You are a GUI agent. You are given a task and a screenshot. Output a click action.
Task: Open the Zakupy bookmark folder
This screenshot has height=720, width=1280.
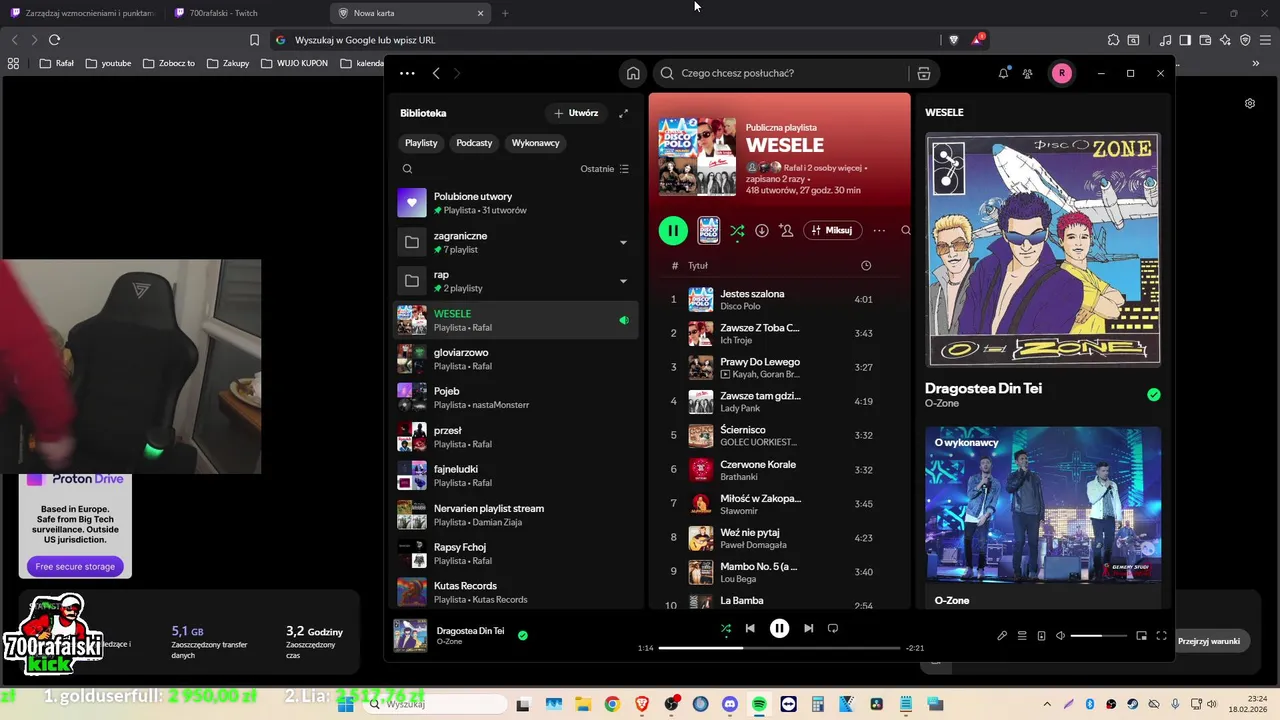click(228, 63)
